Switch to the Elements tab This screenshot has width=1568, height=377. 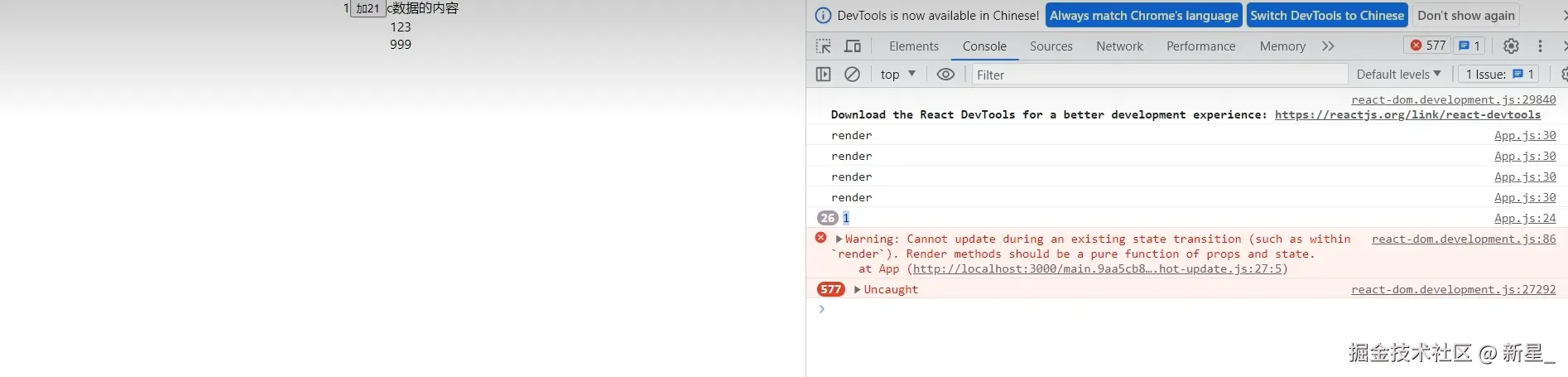pos(914,46)
